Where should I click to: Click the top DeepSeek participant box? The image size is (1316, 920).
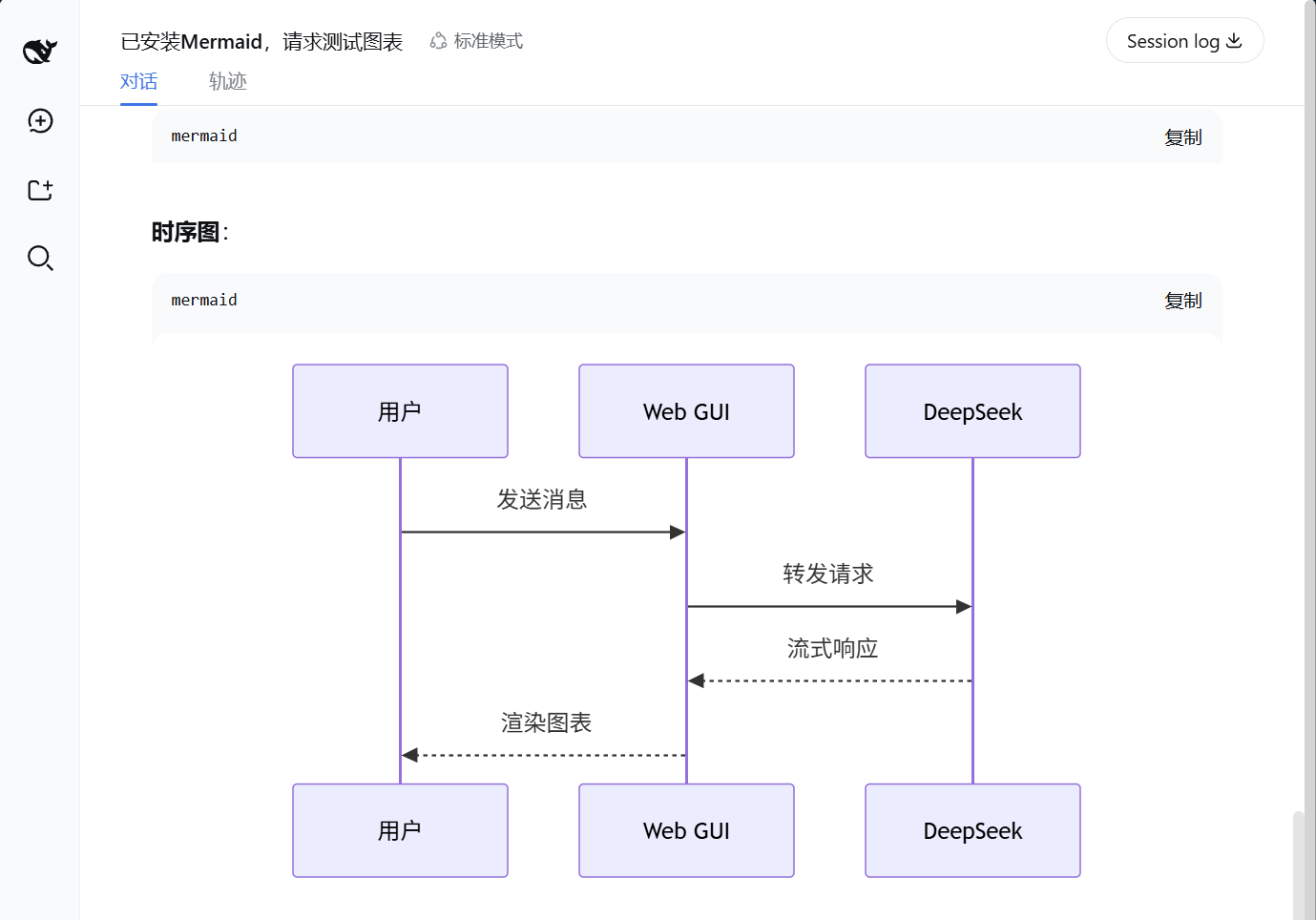[972, 411]
